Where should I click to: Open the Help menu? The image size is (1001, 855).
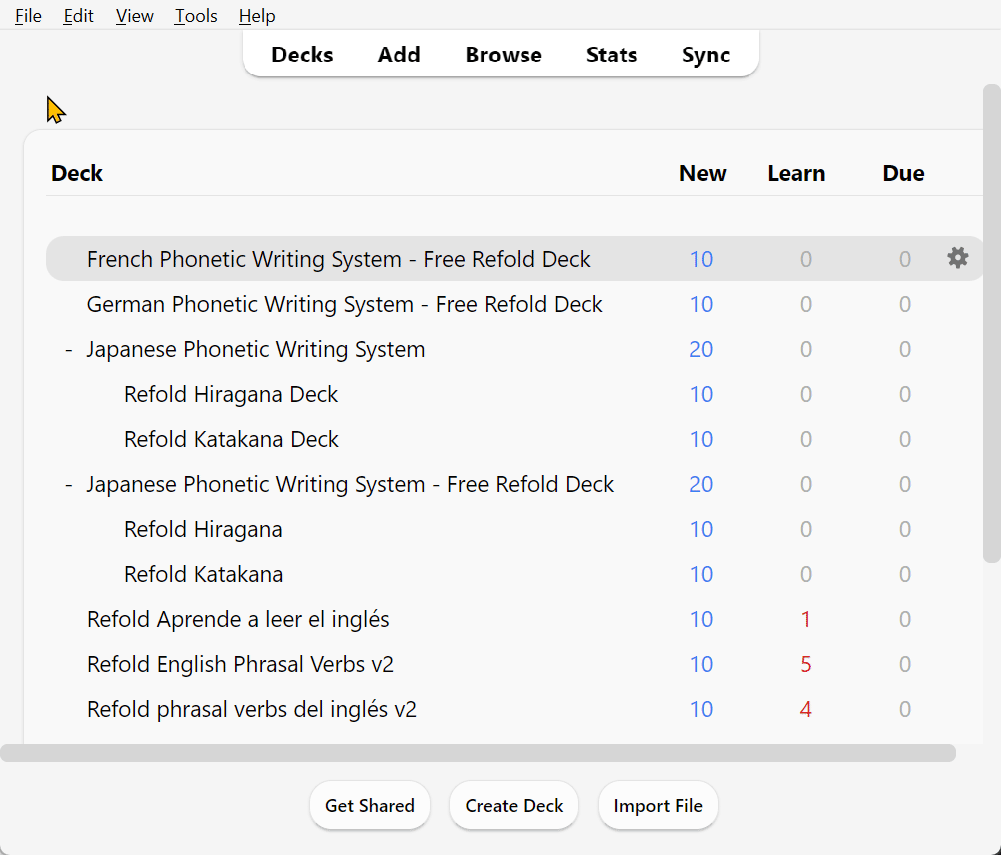click(257, 16)
